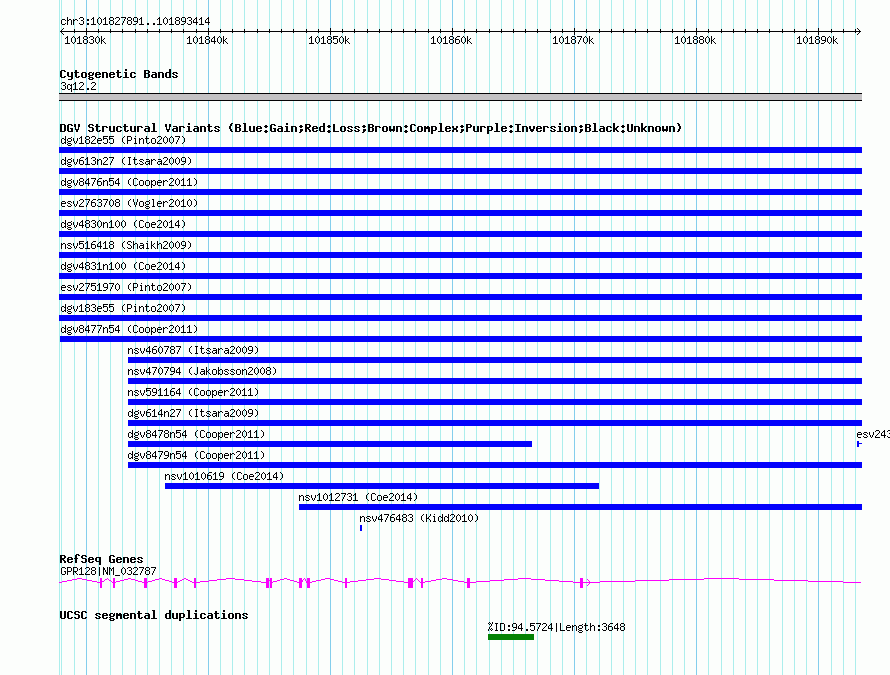Open nsv470794 (Jakobsson2008) variant label
This screenshot has height=675, width=890.
[202, 371]
